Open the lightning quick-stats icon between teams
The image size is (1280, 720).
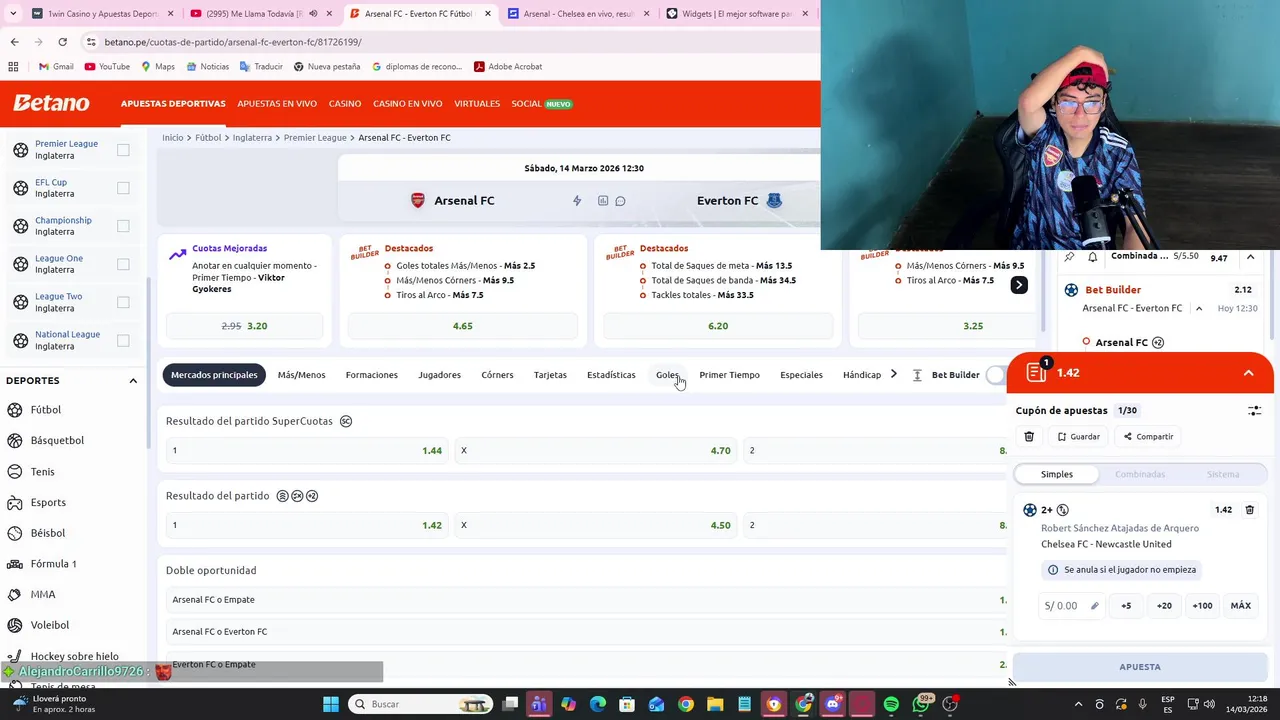tap(577, 201)
